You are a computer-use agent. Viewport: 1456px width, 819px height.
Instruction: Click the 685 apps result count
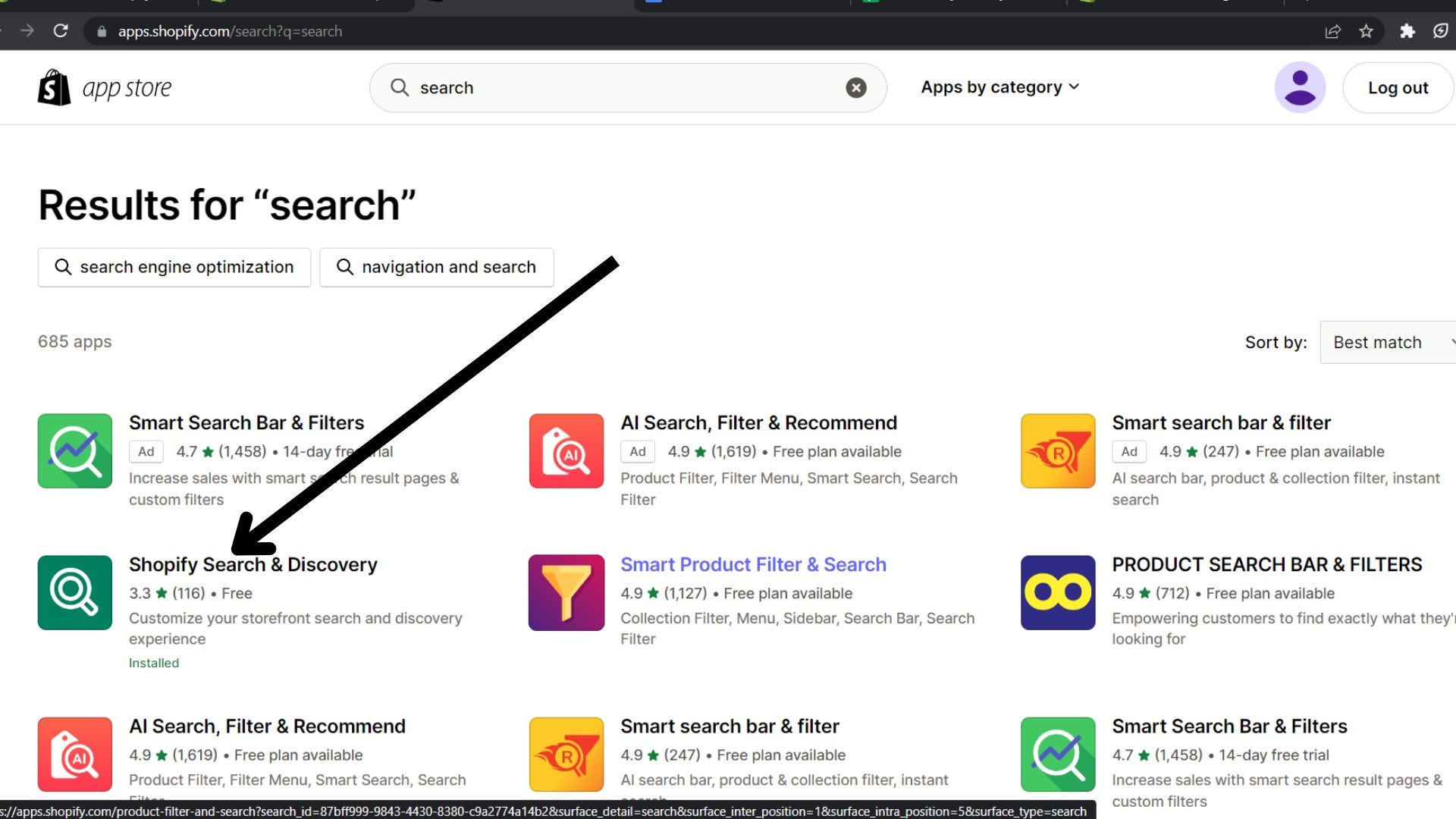pos(74,341)
